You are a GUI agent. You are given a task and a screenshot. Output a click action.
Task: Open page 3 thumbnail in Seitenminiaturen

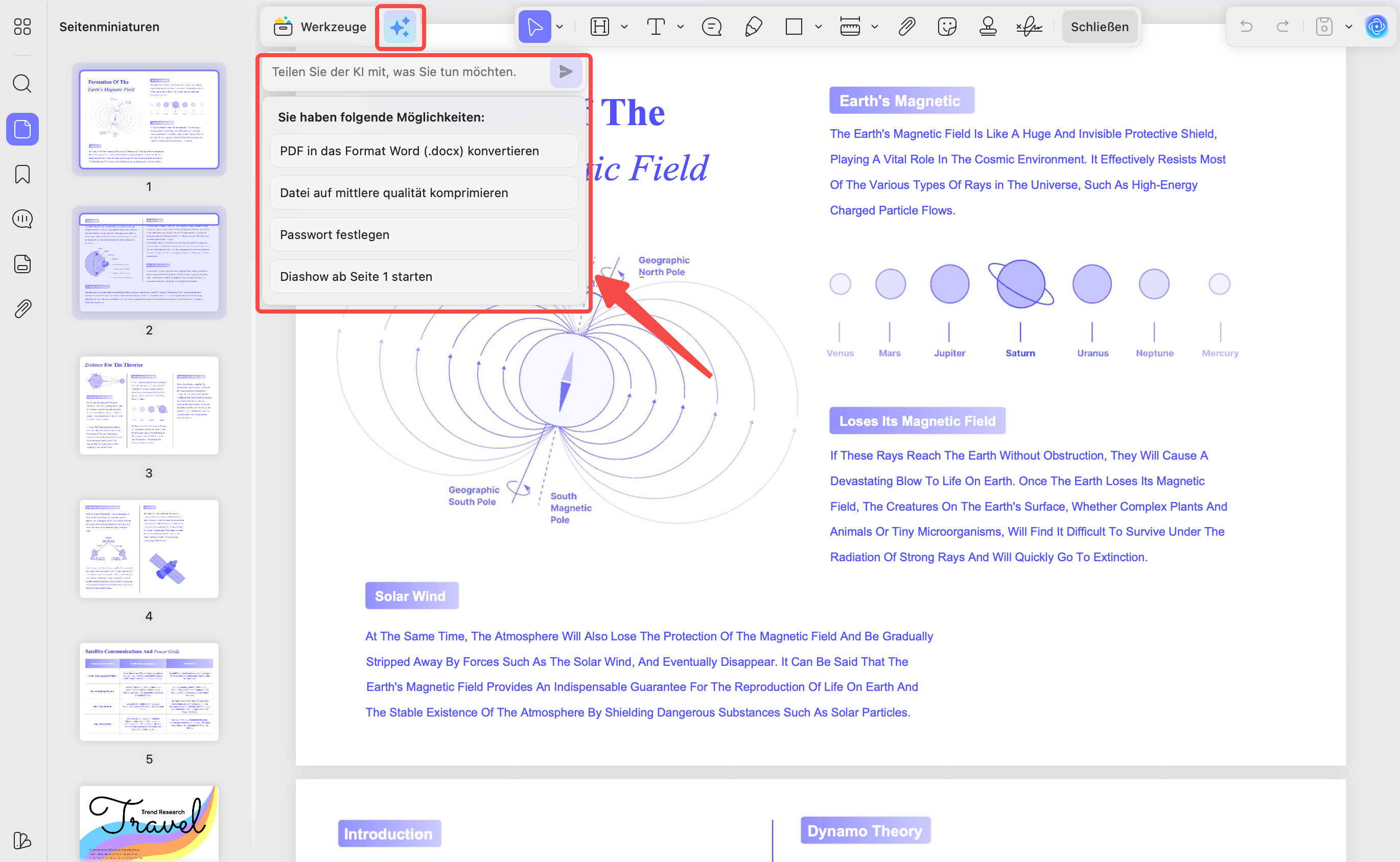click(x=149, y=405)
